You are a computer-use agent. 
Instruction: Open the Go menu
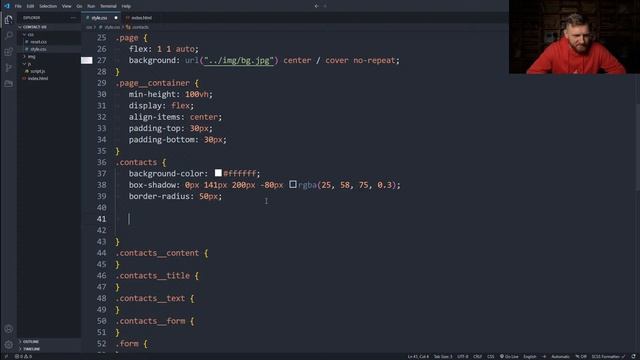coord(79,6)
